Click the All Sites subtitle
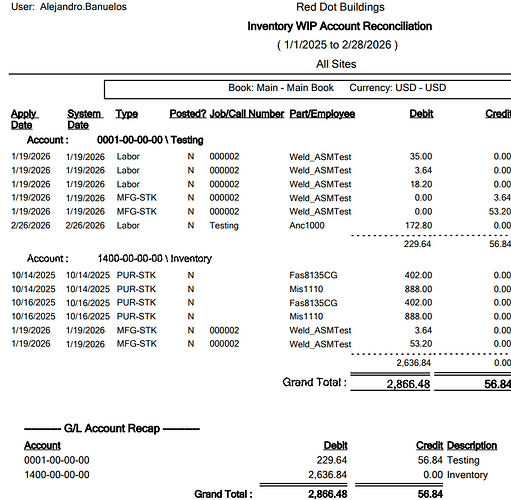511x500 pixels. (336, 64)
